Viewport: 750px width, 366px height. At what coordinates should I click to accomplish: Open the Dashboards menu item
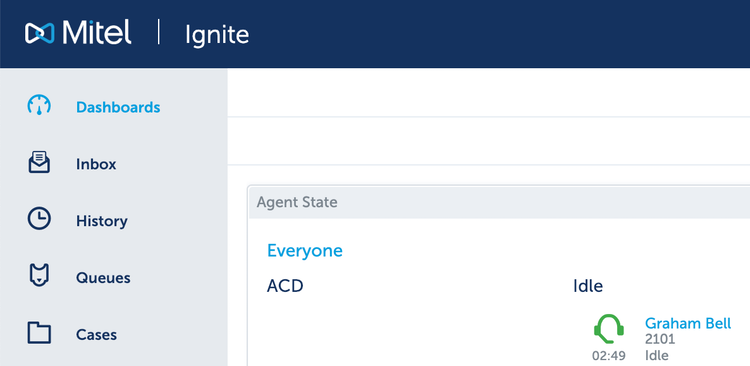tap(118, 107)
